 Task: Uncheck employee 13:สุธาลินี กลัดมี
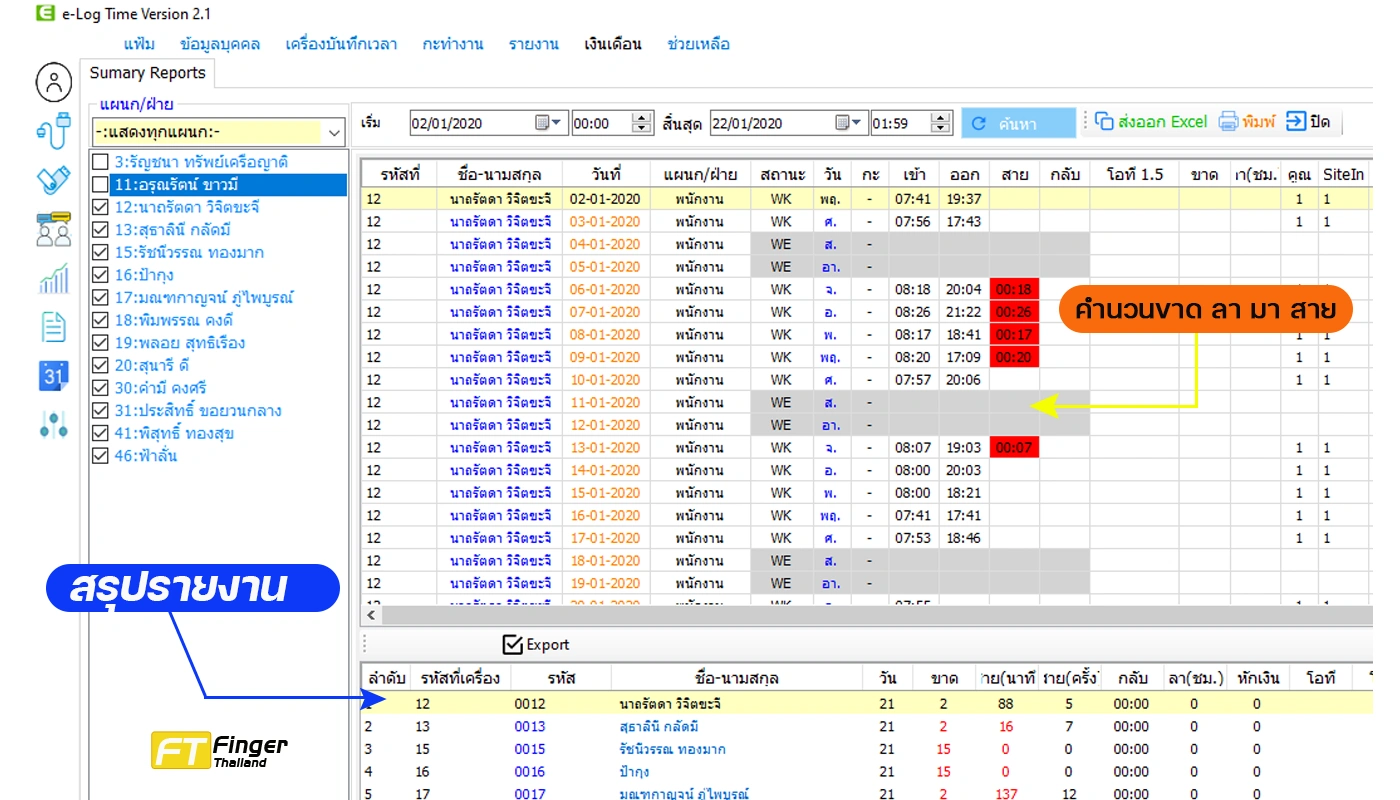[100, 230]
